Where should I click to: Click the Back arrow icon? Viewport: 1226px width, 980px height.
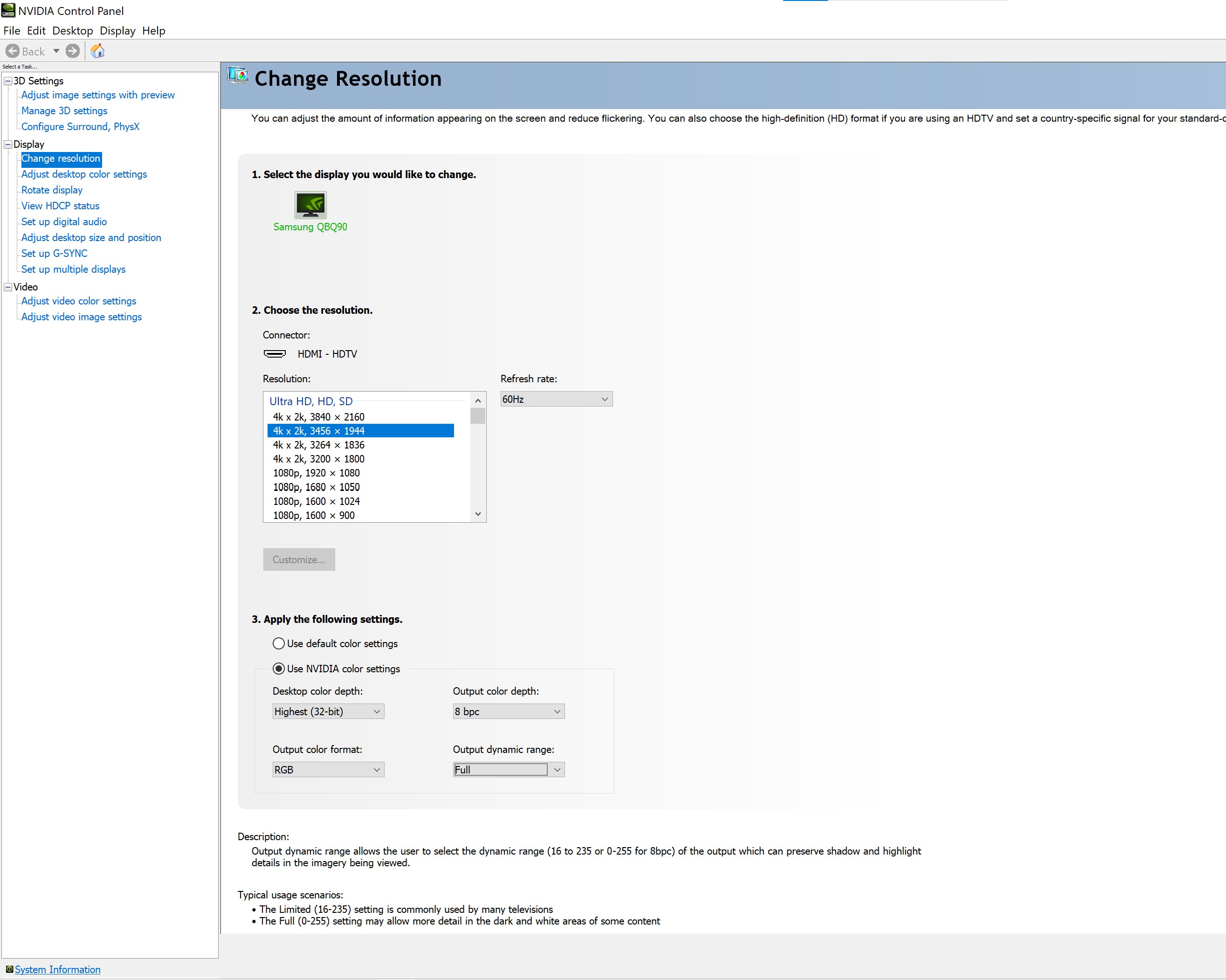[x=13, y=51]
